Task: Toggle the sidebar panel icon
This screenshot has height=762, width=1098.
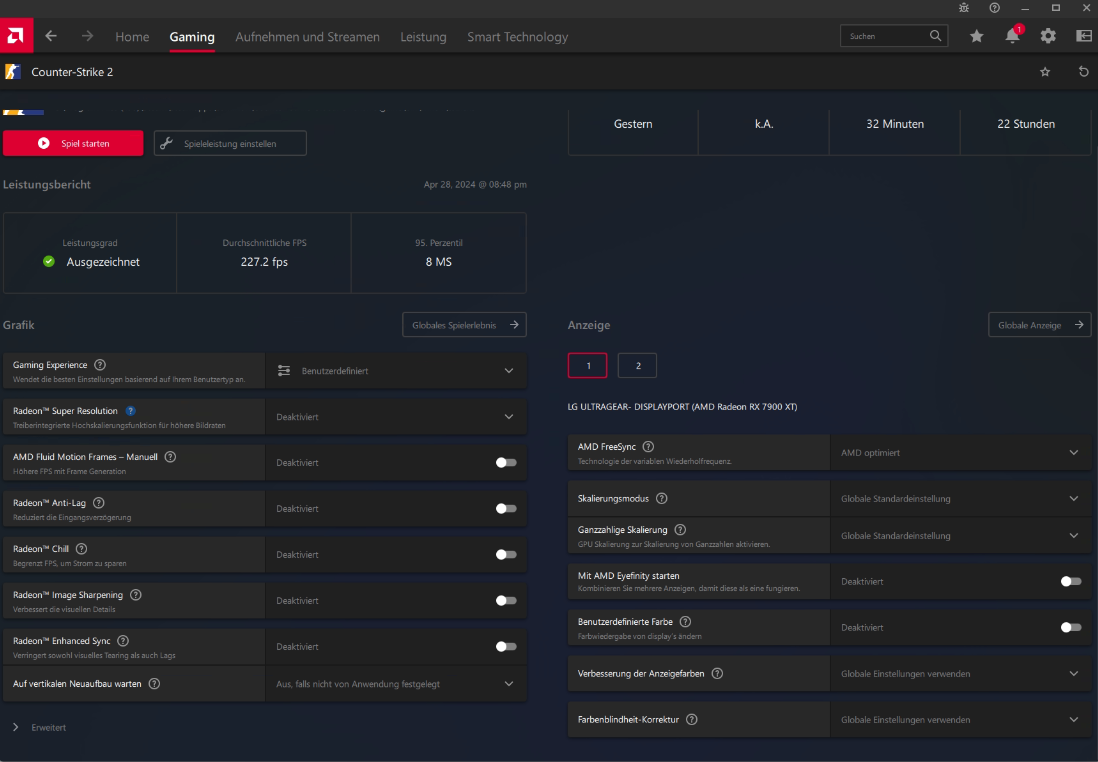Action: coord(1083,36)
